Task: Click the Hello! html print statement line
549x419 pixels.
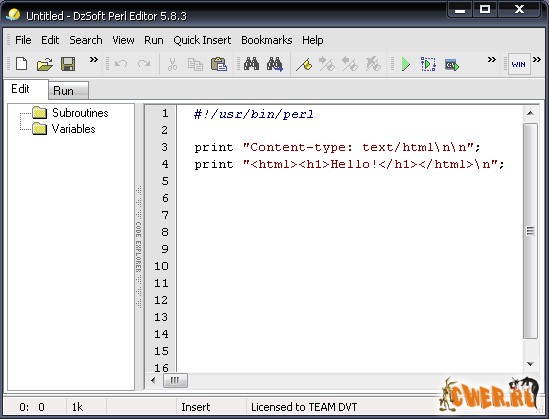Action: coord(349,164)
